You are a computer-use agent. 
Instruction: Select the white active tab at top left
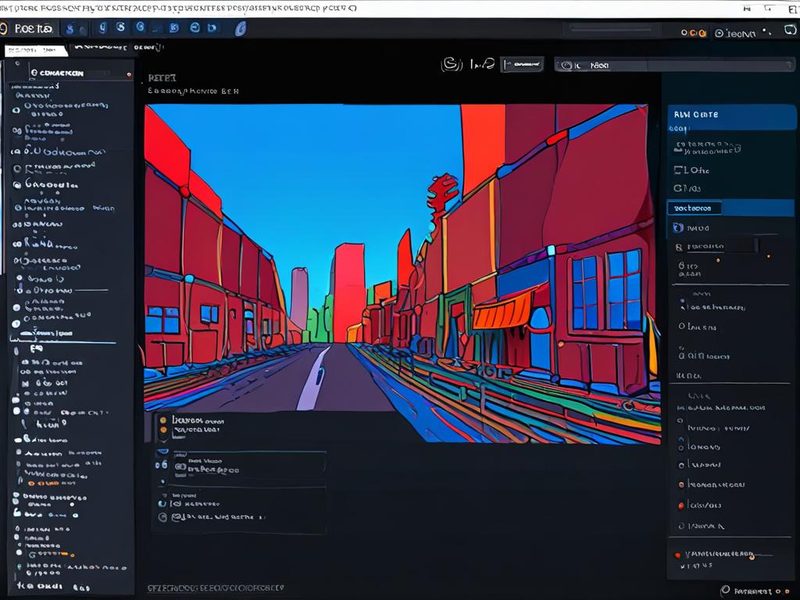pos(36,51)
